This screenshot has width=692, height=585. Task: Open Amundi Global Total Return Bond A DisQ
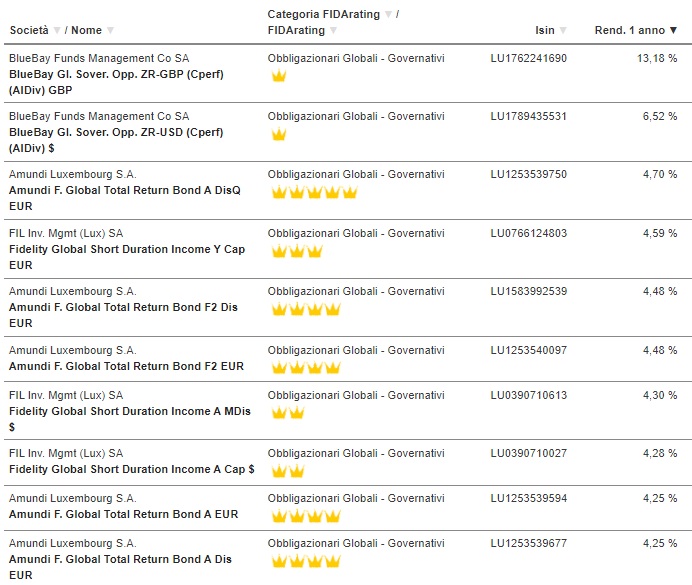(125, 198)
